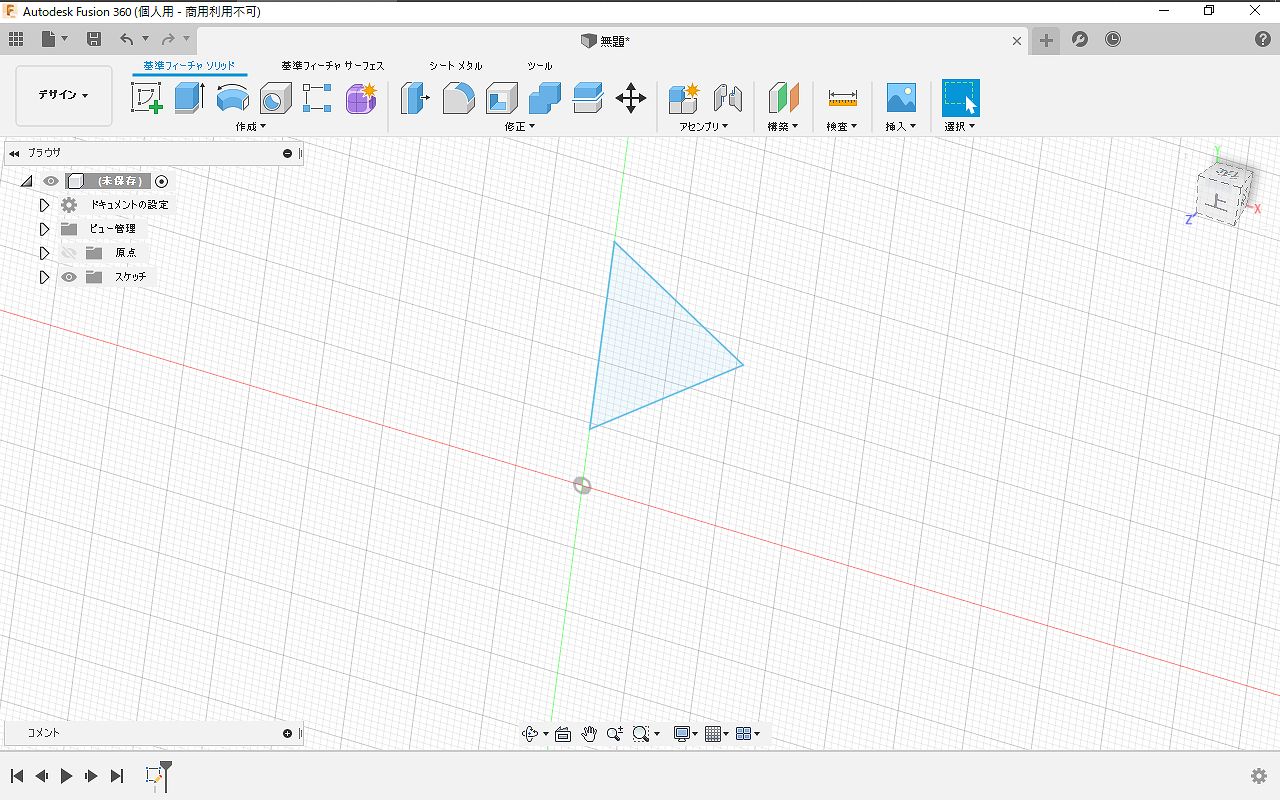Screen dimensions: 1280x800
Task: Open the アセンブリ dropdown menu
Action: pyautogui.click(x=704, y=126)
